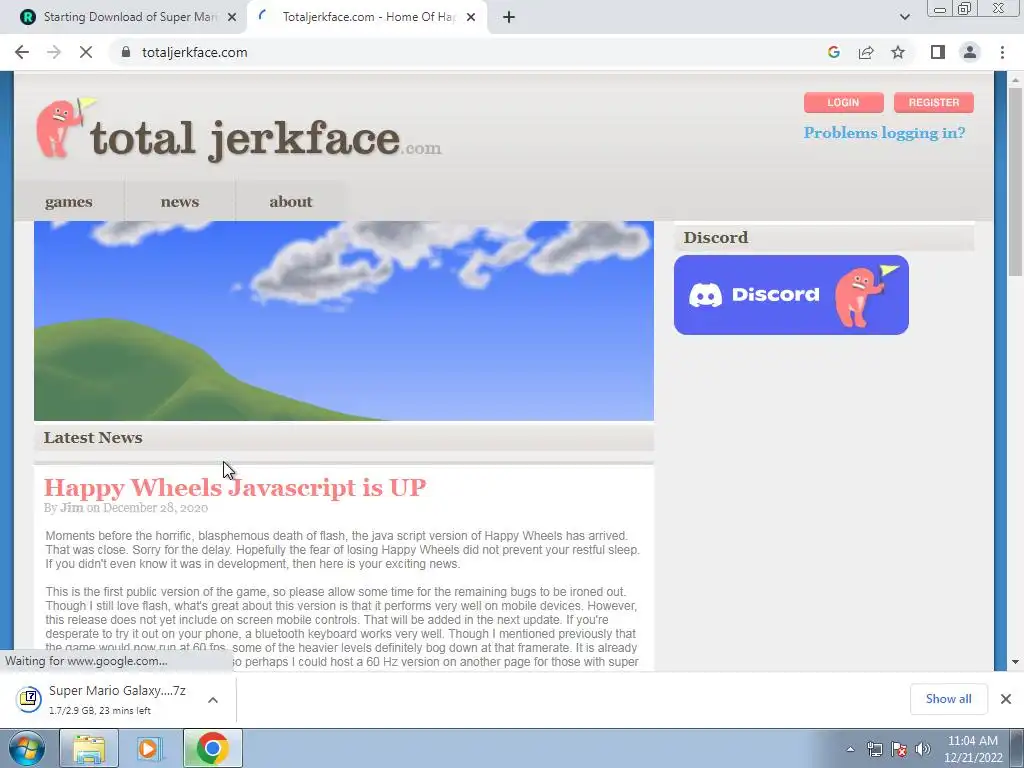Open the Chrome profile avatar
Screen dimensions: 1024x768
coord(970,52)
